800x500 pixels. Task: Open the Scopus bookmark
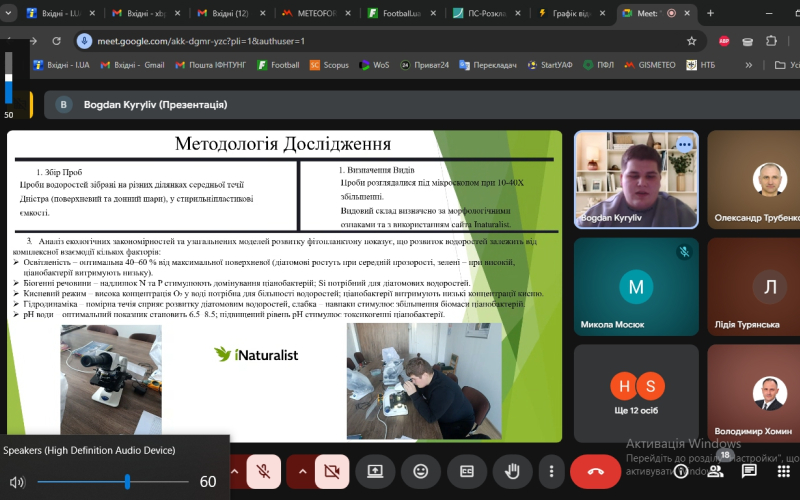(329, 65)
